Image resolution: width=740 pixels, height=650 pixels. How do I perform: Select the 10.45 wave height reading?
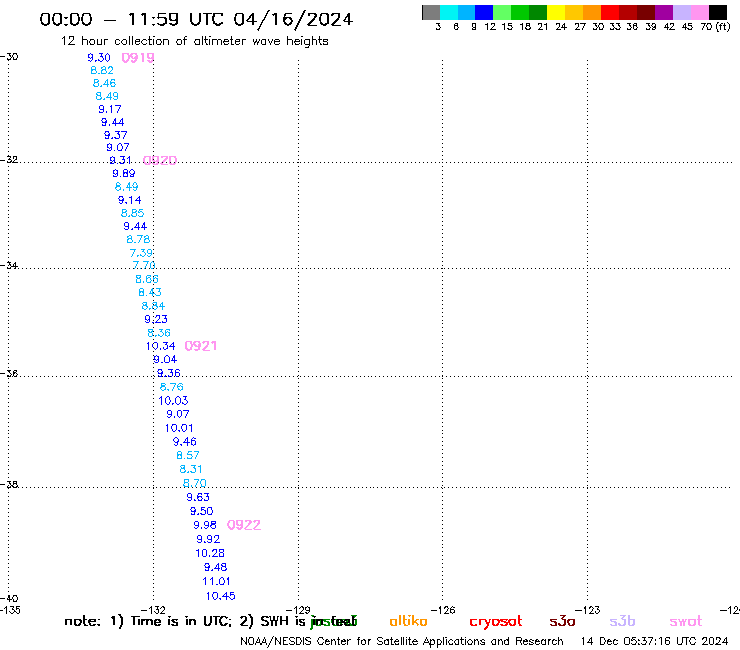coord(220,596)
